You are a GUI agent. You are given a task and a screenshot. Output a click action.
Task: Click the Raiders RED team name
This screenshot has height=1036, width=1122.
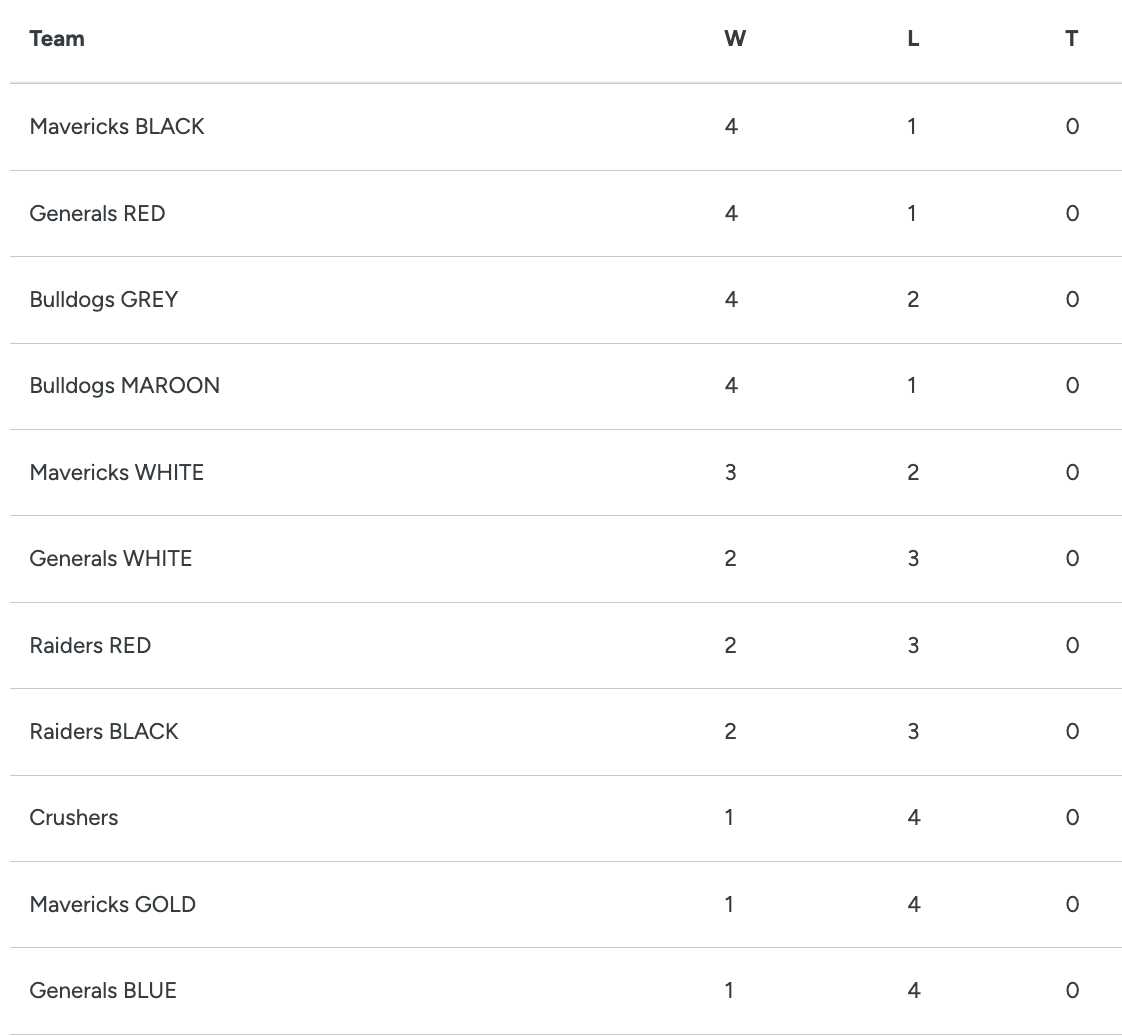[x=91, y=645]
